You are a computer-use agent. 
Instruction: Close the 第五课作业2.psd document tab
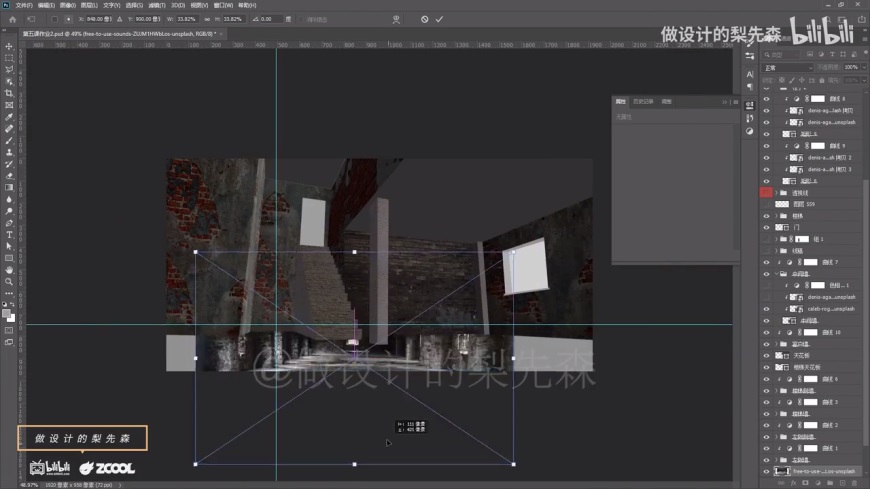(221, 34)
